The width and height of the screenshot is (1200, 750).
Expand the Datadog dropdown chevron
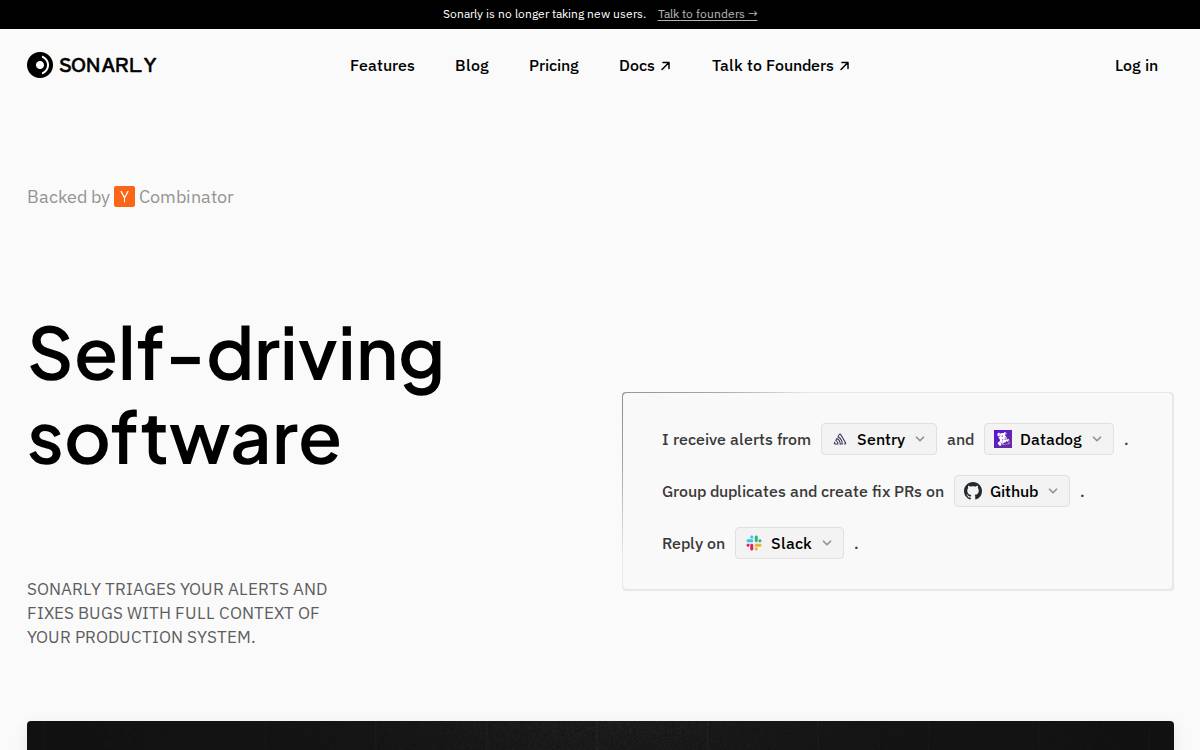(1097, 439)
